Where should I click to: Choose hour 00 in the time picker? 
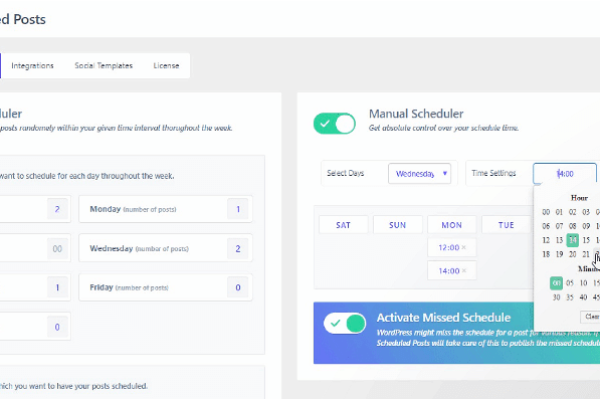(x=546, y=212)
